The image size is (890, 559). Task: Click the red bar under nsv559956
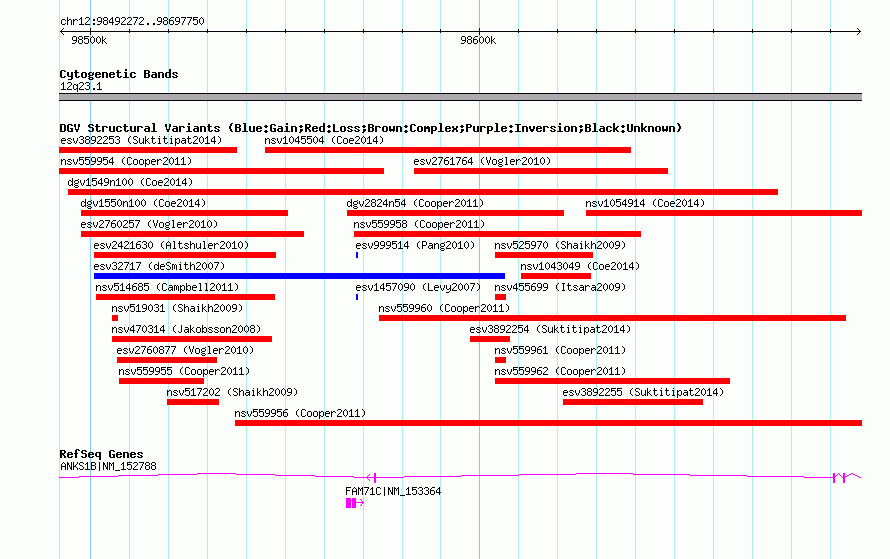[548, 423]
